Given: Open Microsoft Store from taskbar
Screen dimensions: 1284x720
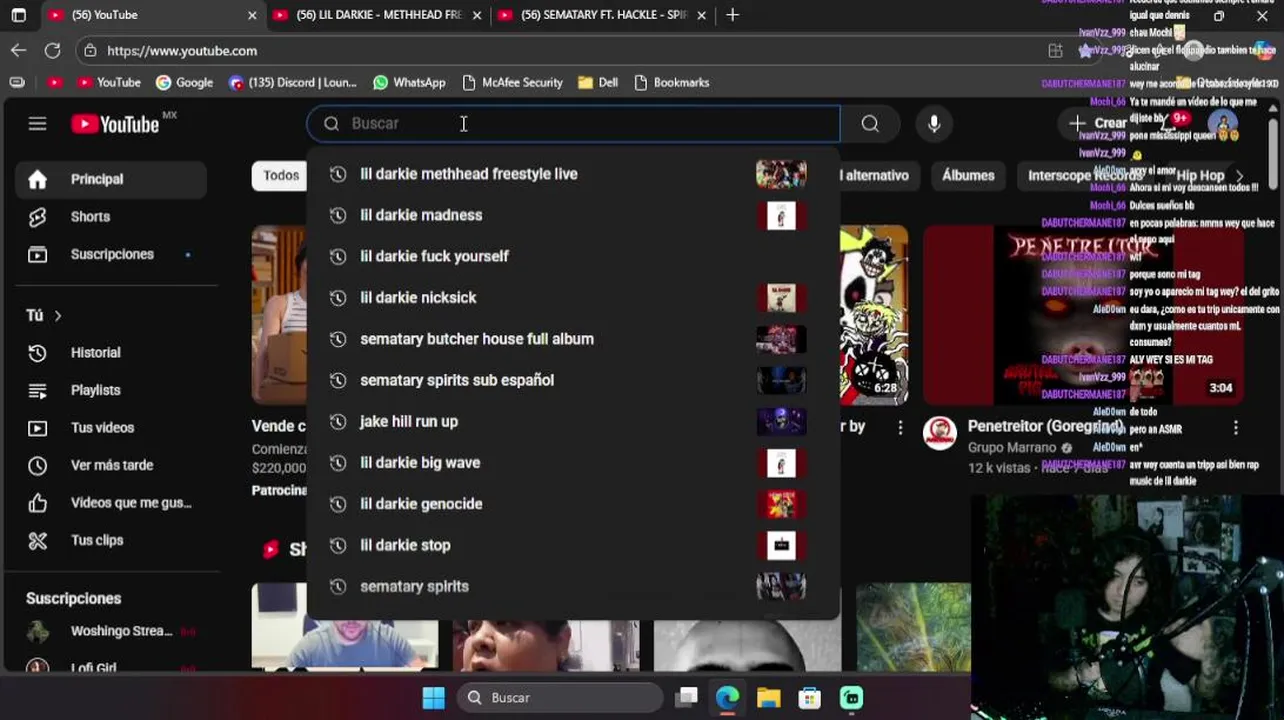Looking at the screenshot, I should pyautogui.click(x=809, y=698).
